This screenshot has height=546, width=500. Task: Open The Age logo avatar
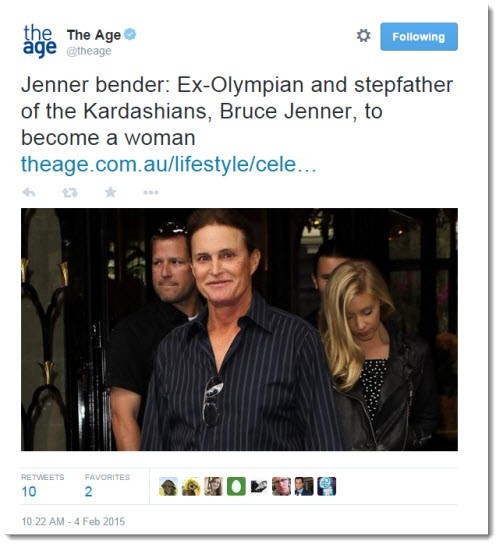pyautogui.click(x=40, y=41)
